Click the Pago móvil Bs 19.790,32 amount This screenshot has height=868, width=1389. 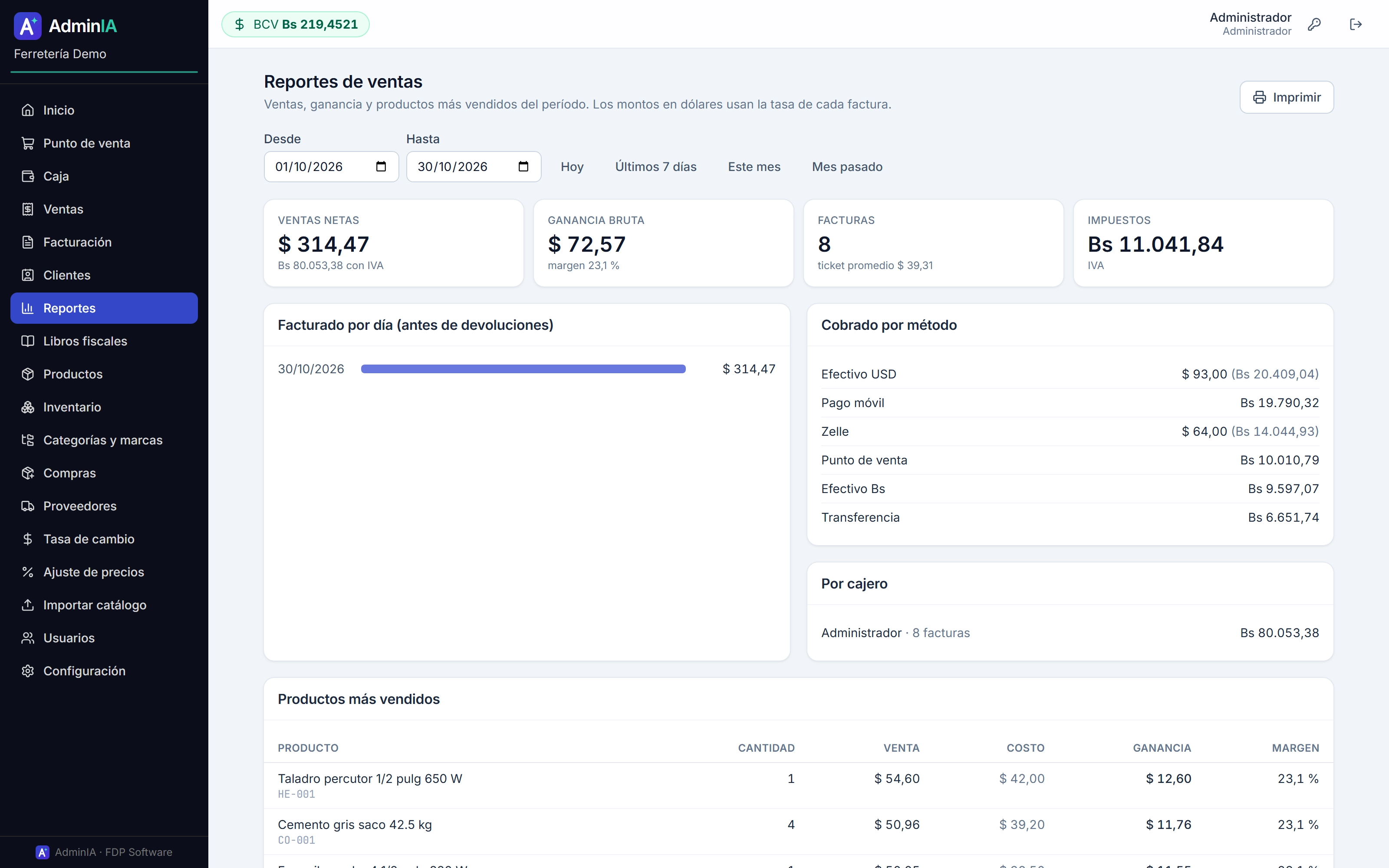coord(1279,403)
